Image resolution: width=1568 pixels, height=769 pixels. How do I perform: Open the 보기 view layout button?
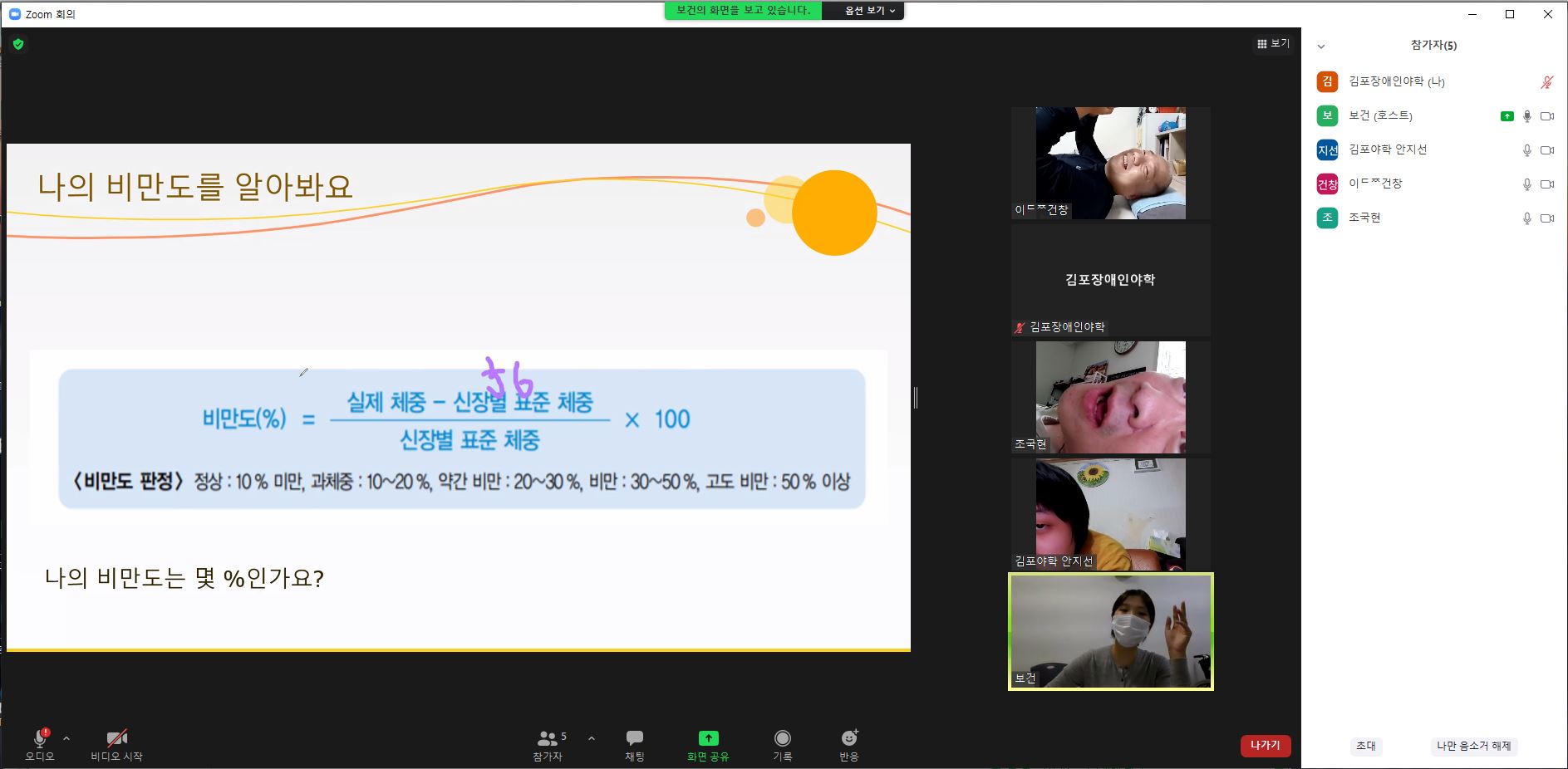(x=1273, y=43)
